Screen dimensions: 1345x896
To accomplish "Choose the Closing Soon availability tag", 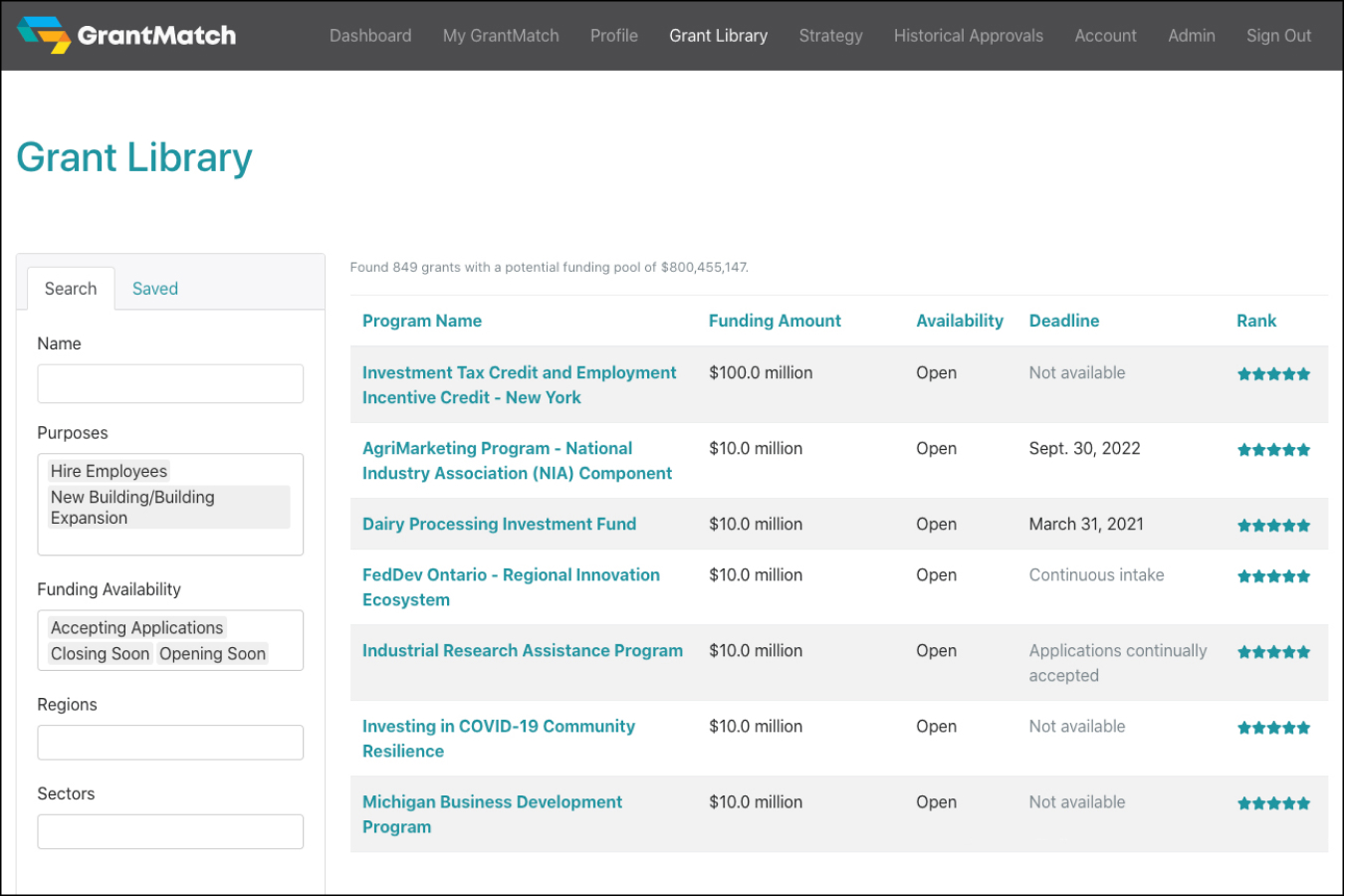I will tap(100, 654).
